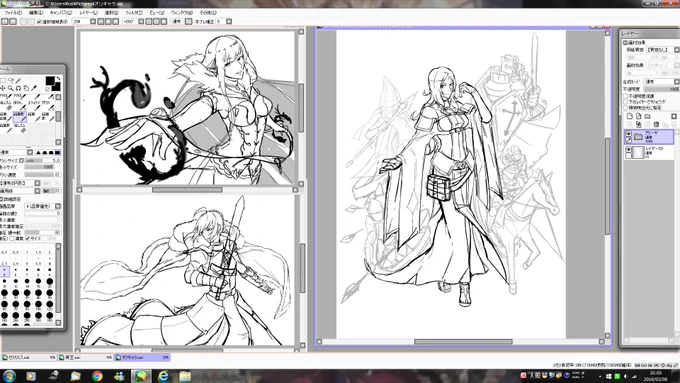Select the move tool in tool panel
680x383 pixels.
coord(3,88)
